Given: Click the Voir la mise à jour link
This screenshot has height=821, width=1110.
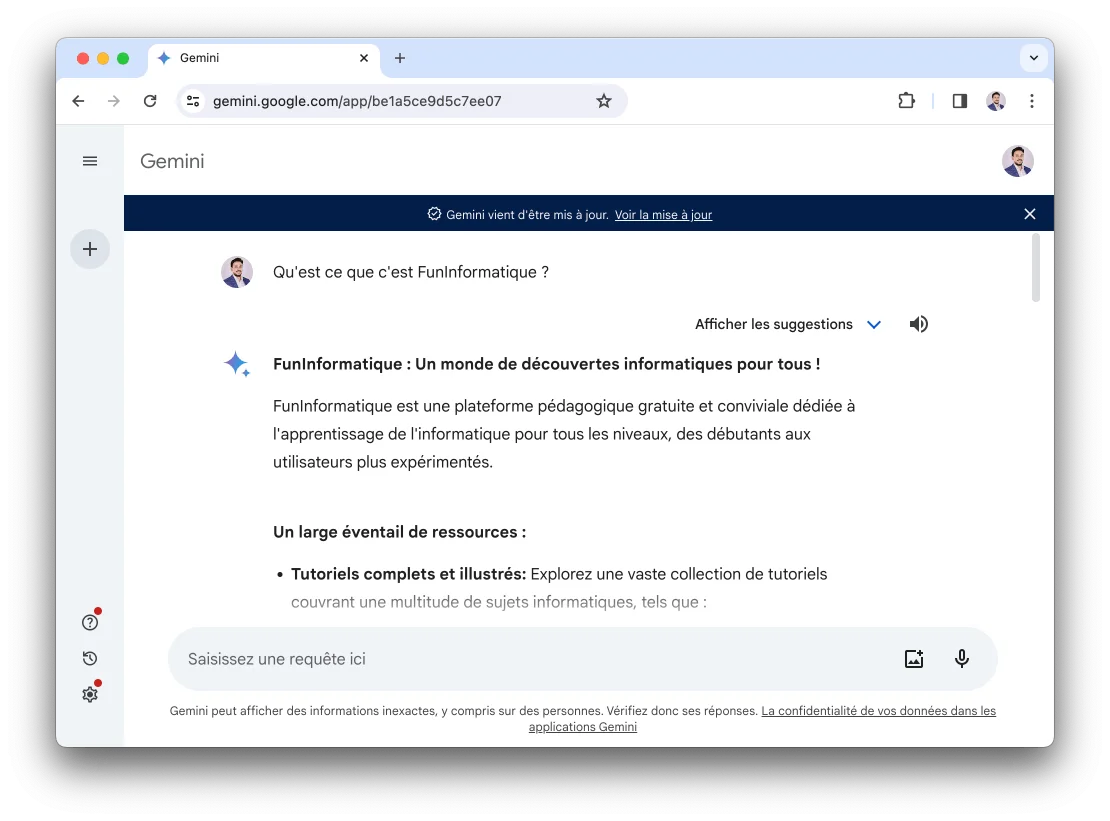Looking at the screenshot, I should coord(663,215).
